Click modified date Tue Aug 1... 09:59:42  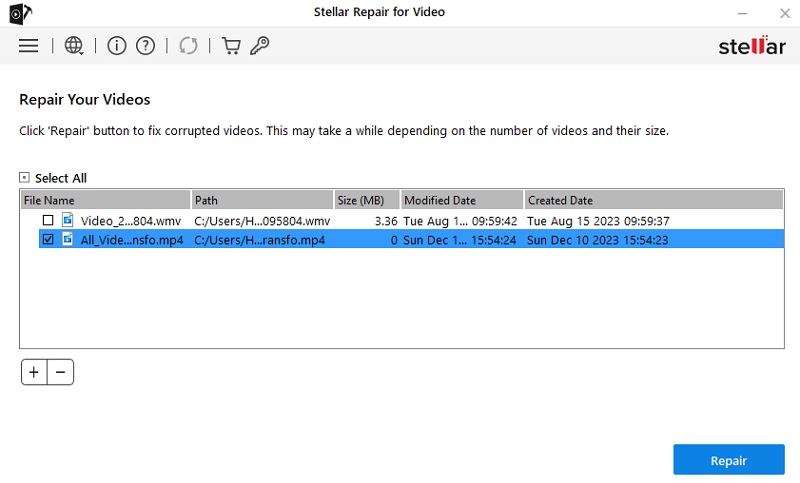460,221
